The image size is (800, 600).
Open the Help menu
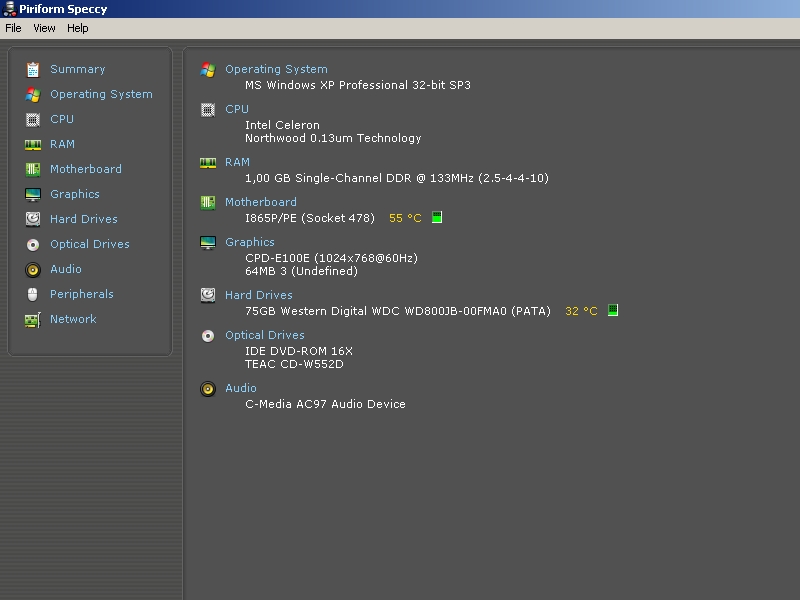point(78,28)
